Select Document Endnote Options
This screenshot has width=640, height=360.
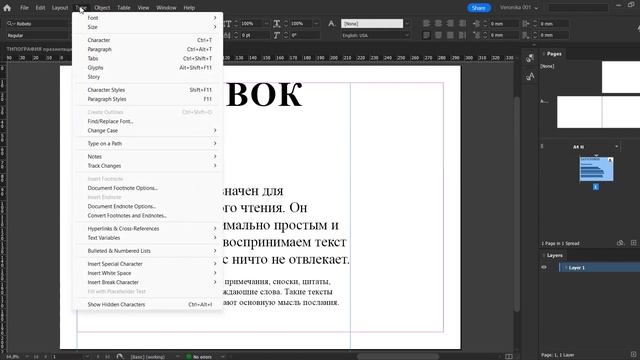[x=148, y=207]
